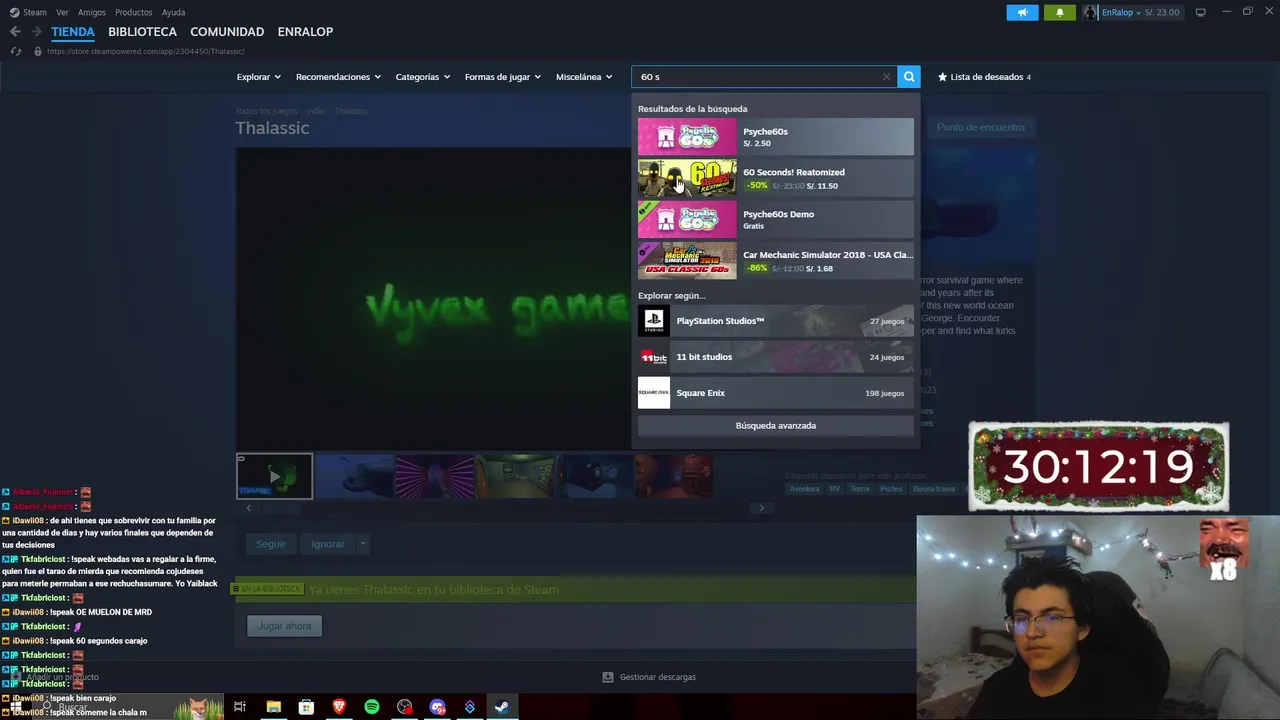Viewport: 1280px width, 720px height.
Task: Expand the Formas de jugar dropdown
Action: point(502,77)
